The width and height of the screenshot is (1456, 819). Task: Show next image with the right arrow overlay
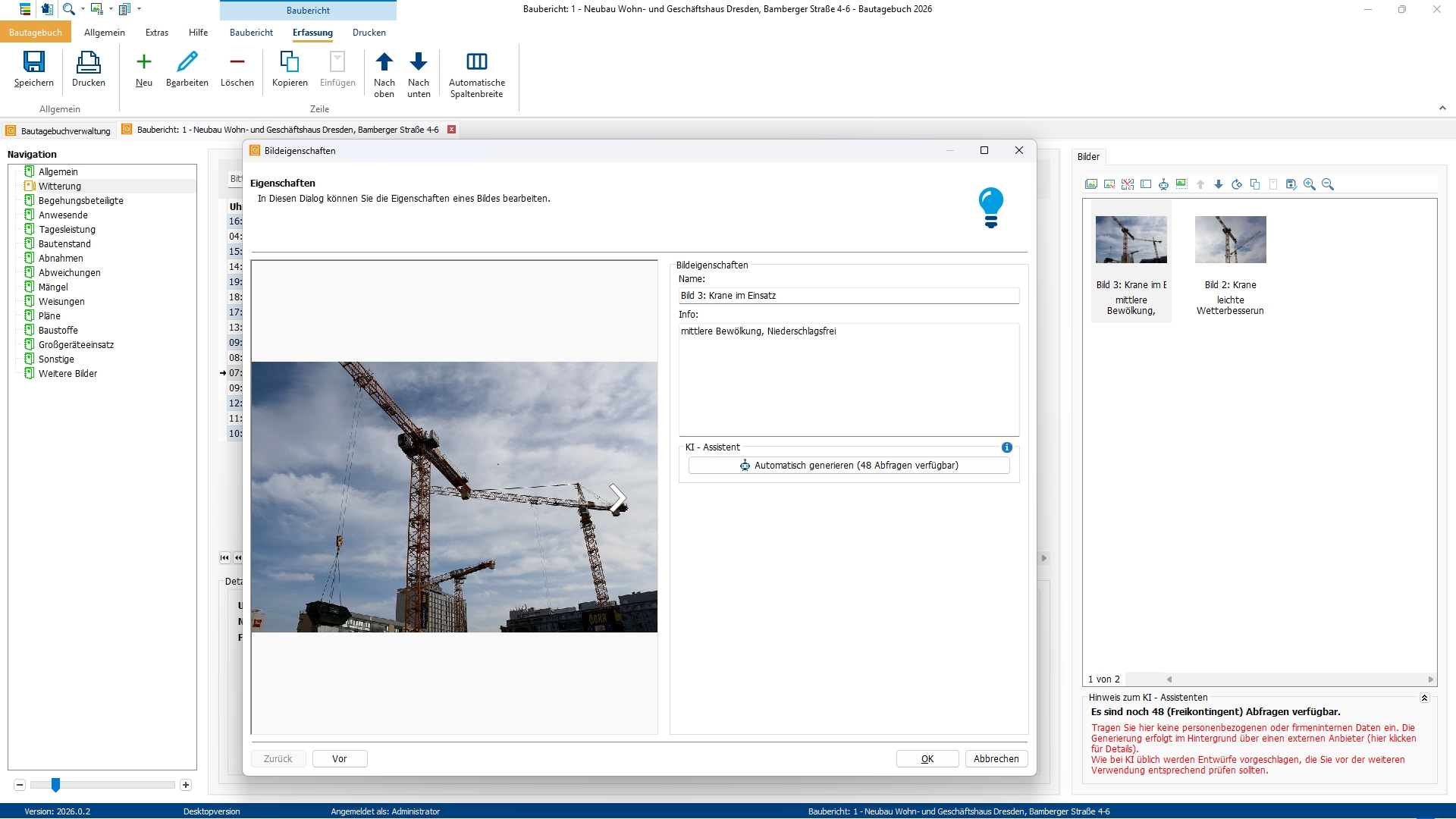[x=617, y=499]
